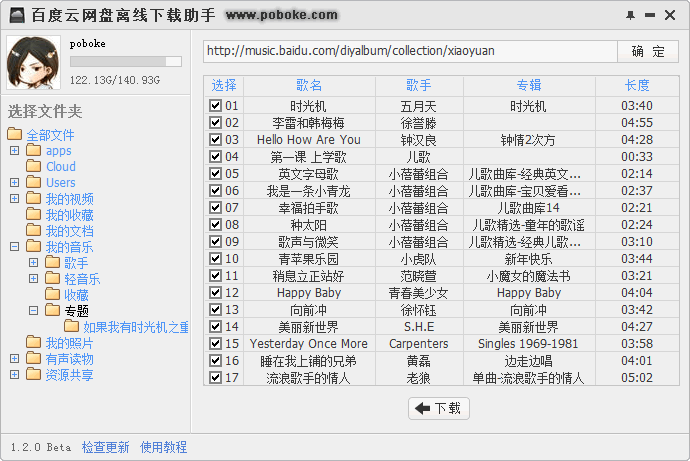Uncheck song 08 种太阳
Image resolution: width=690 pixels, height=461 pixels.
[215, 224]
